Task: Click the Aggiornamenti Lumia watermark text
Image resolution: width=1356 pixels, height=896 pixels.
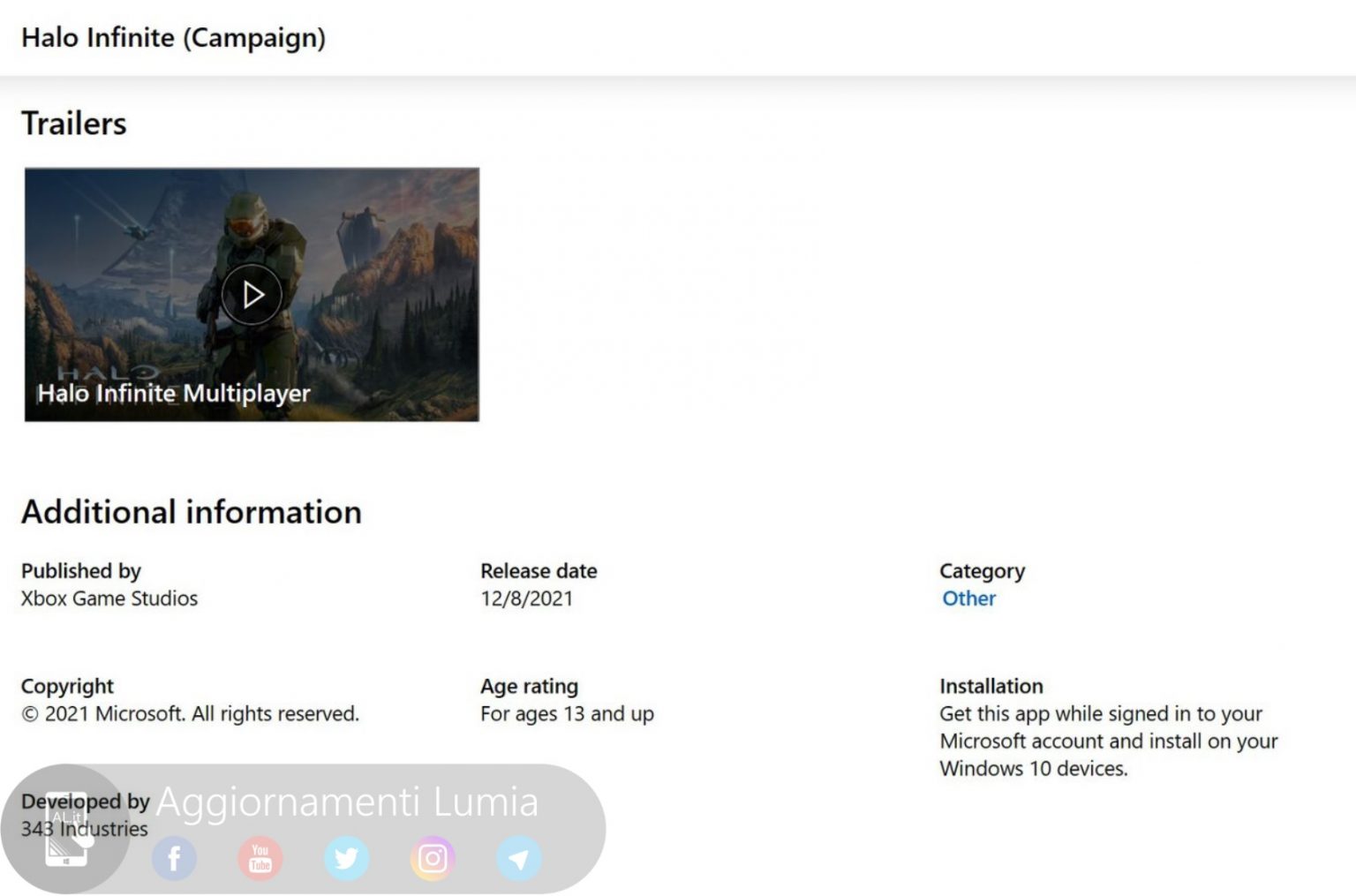Action: pyautogui.click(x=347, y=802)
